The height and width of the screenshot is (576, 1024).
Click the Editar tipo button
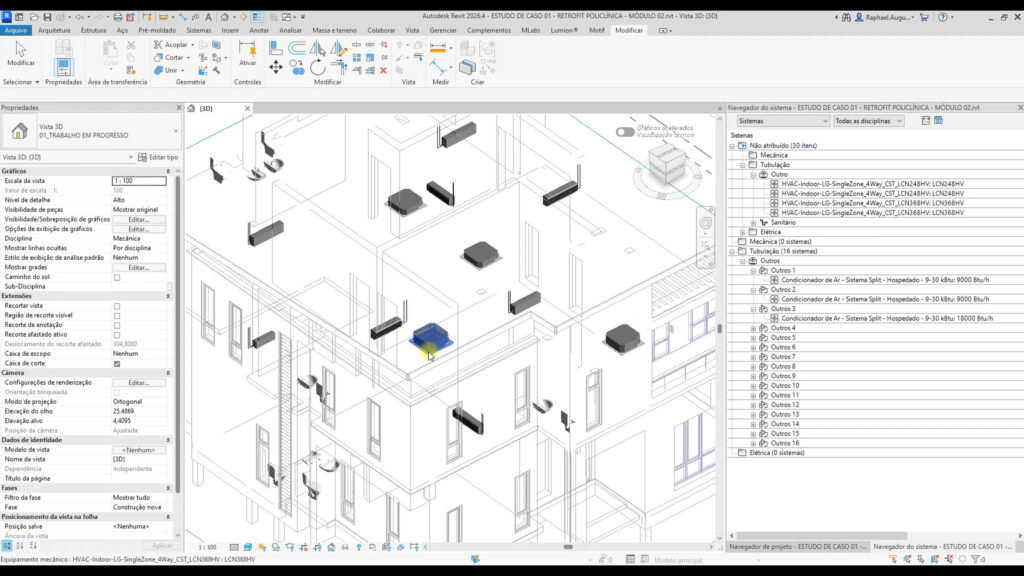click(x=158, y=157)
